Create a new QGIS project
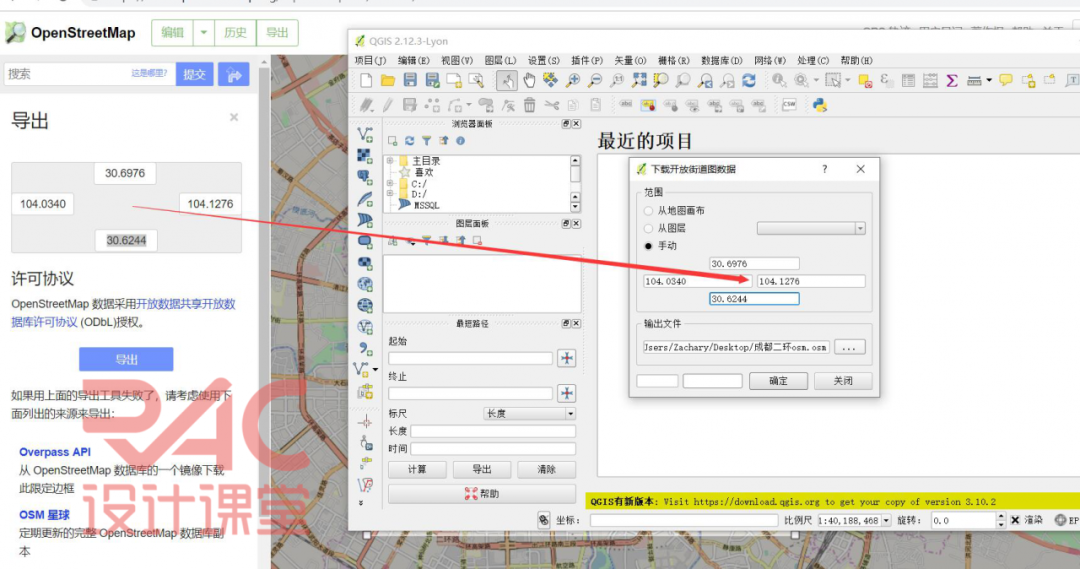1080x569 pixels. pos(366,81)
